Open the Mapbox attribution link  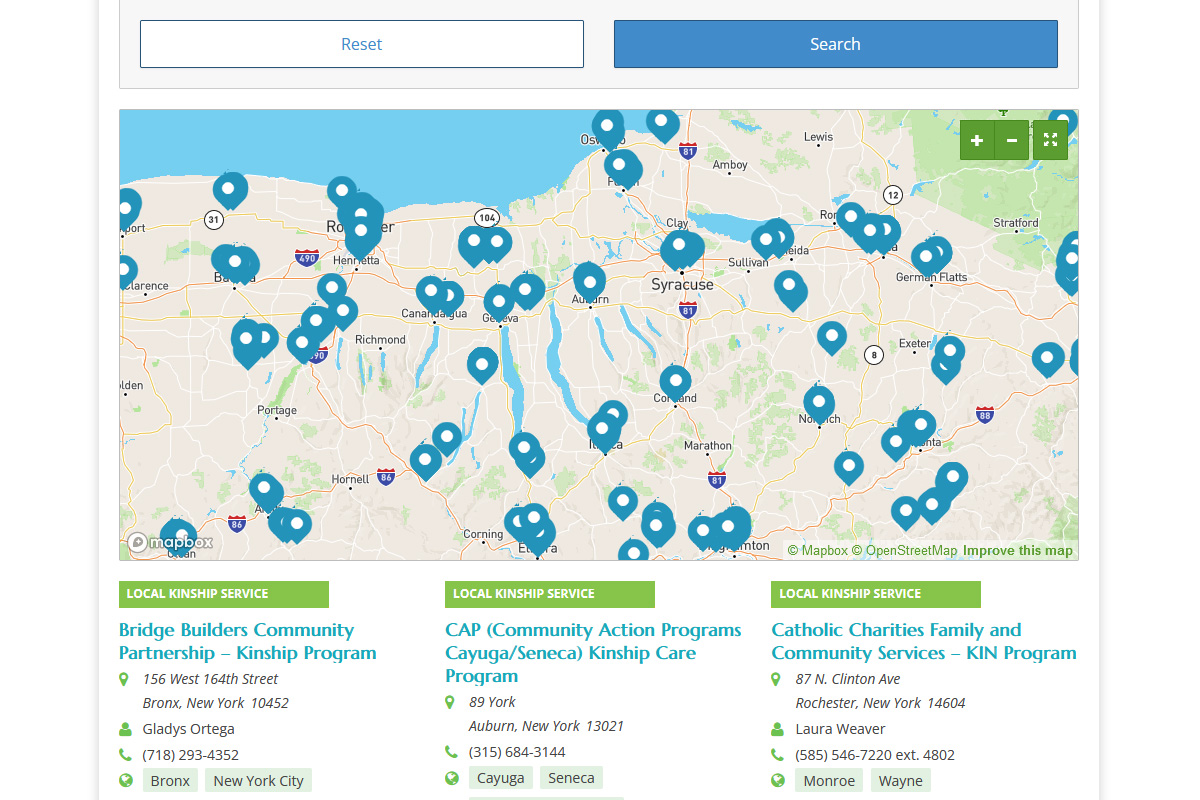(818, 550)
